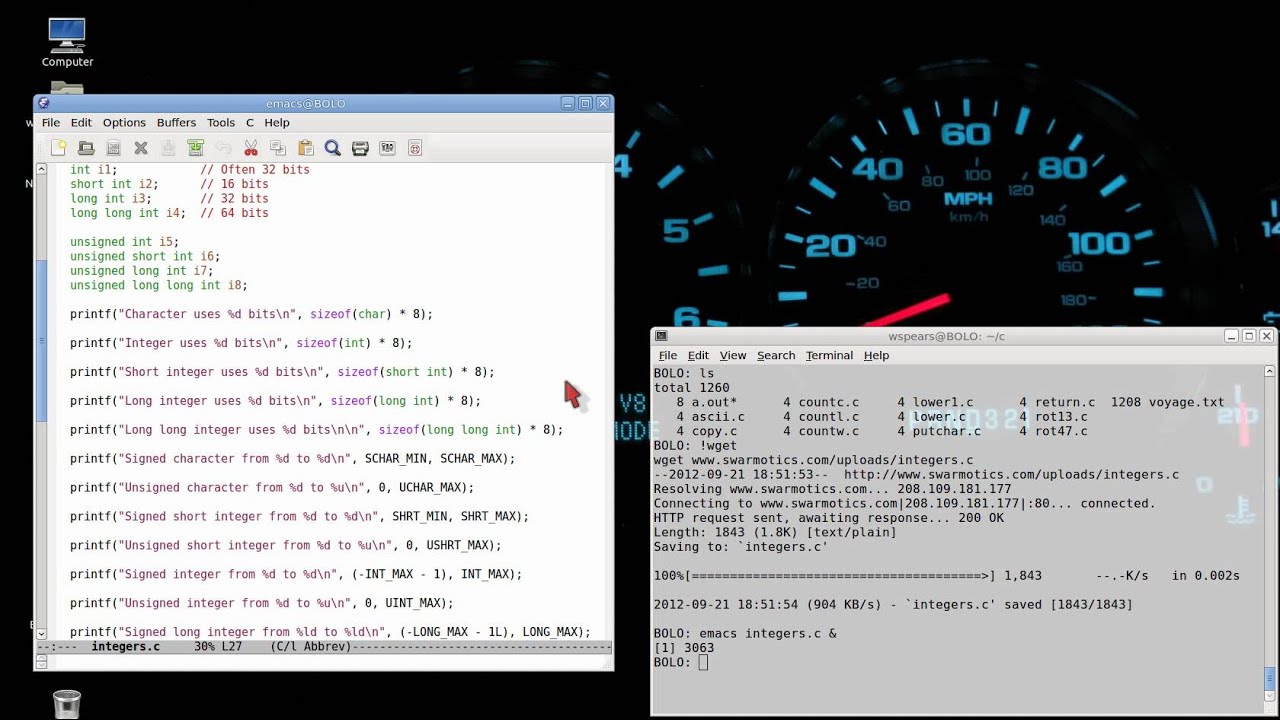Open the Emacs Options menu

pos(124,123)
